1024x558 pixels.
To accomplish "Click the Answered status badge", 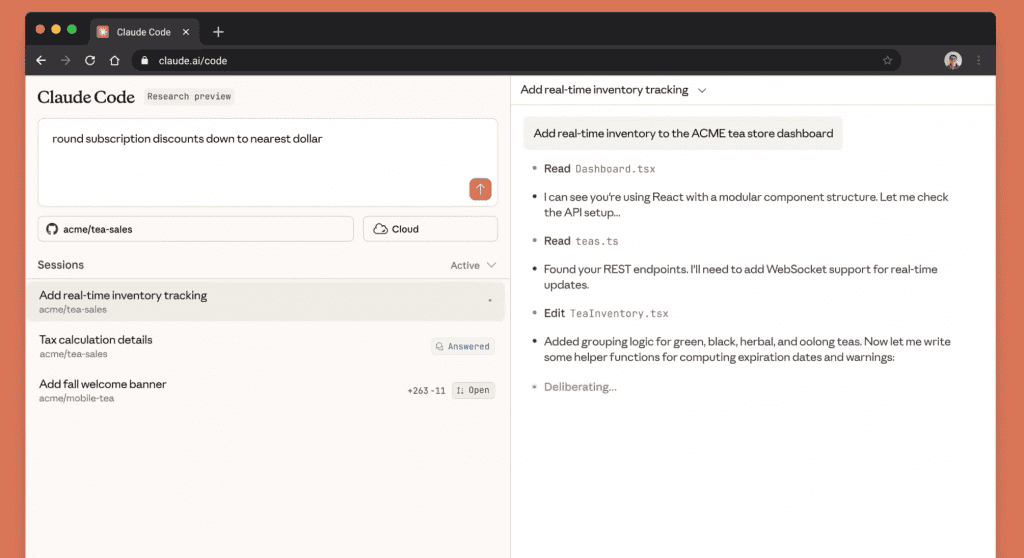I will [463, 346].
